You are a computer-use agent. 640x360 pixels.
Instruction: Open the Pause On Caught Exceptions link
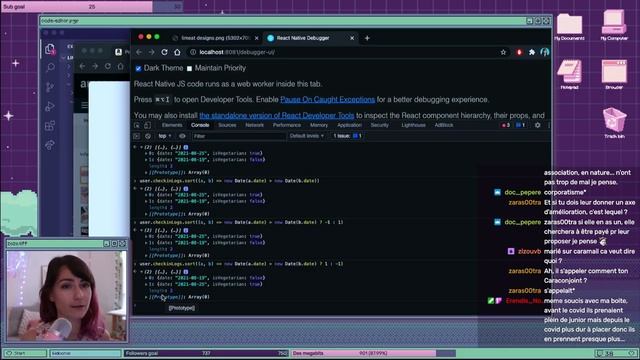(327, 100)
